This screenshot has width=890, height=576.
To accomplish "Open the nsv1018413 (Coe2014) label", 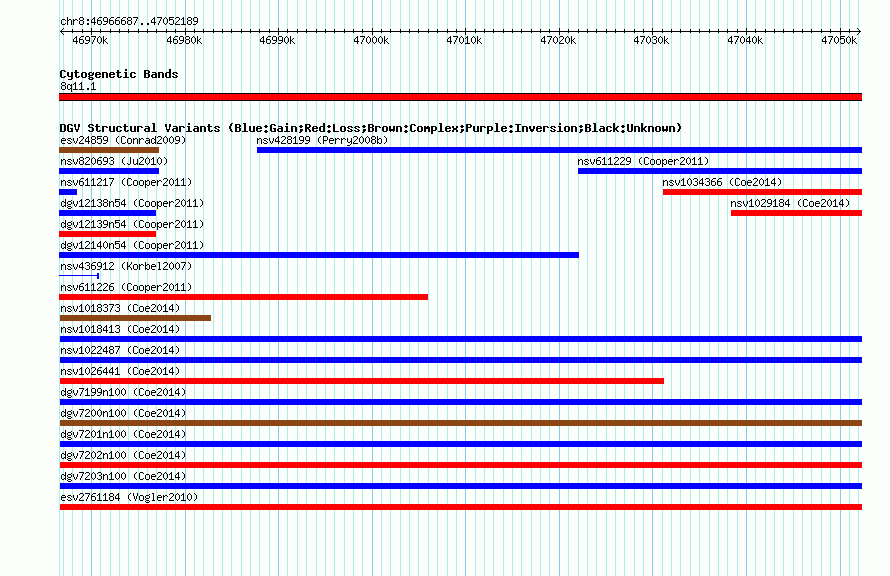I will click(x=120, y=329).
